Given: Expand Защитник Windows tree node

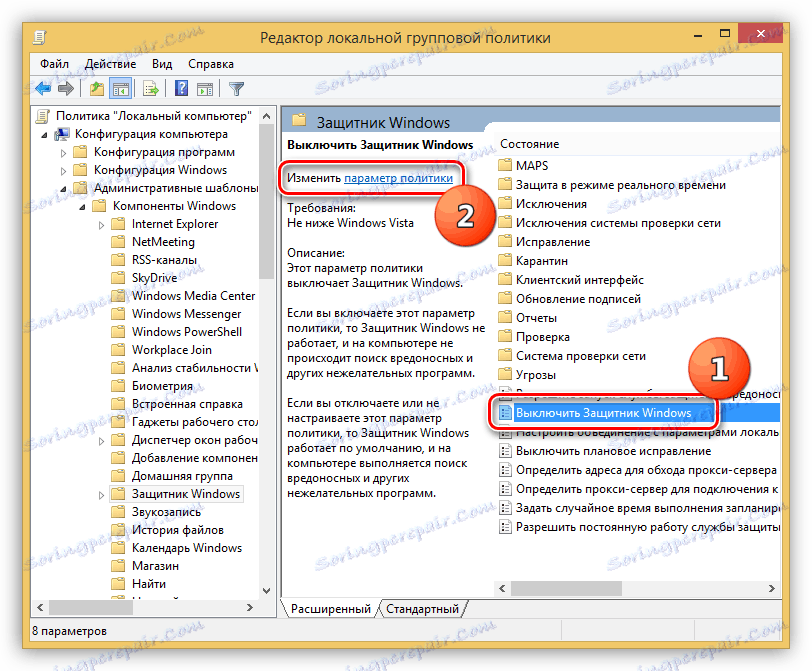Looking at the screenshot, I should pos(102,495).
